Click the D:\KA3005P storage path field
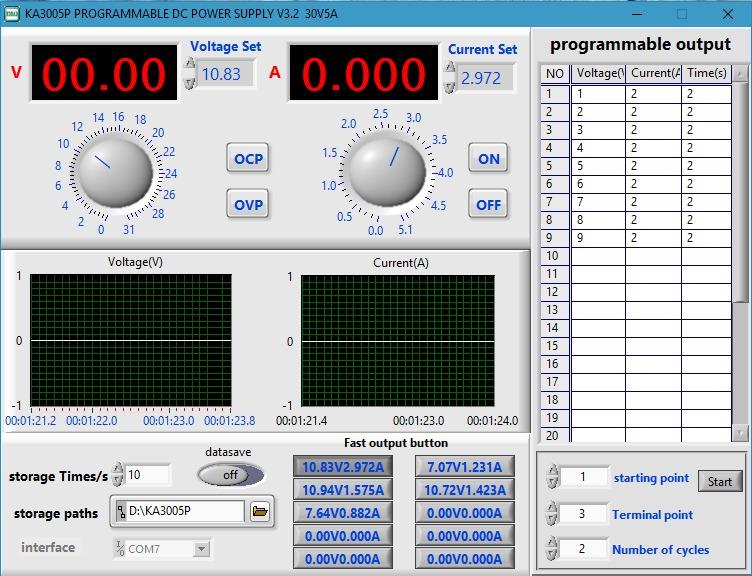Screen dimensions: 752x576 click(x=185, y=512)
